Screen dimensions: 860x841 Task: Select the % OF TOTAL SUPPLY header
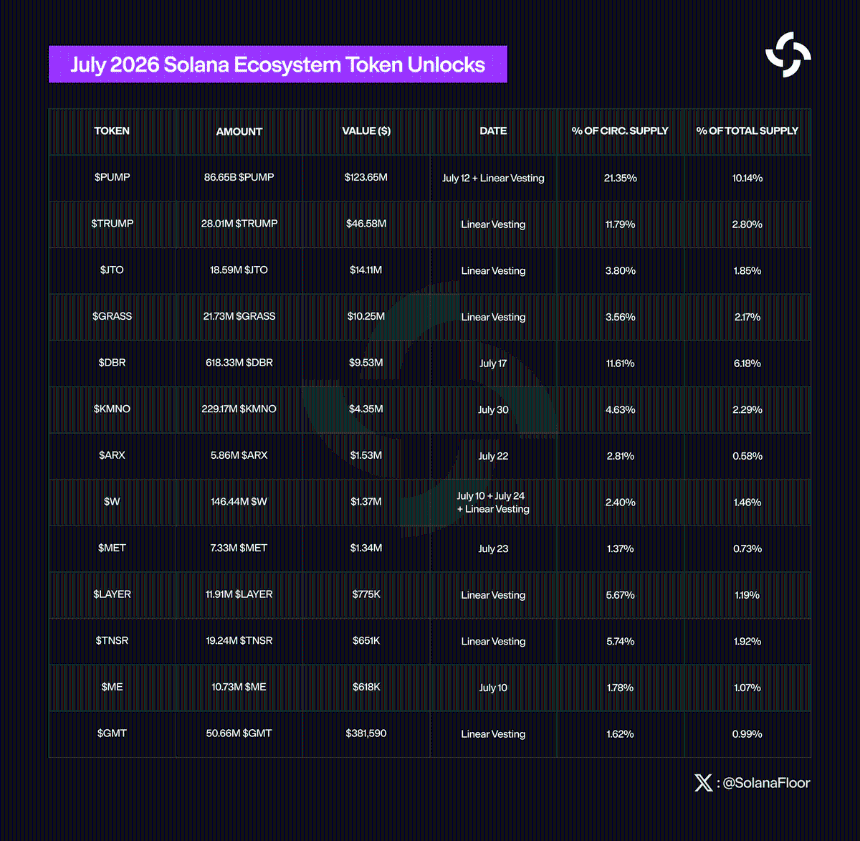[x=747, y=131]
